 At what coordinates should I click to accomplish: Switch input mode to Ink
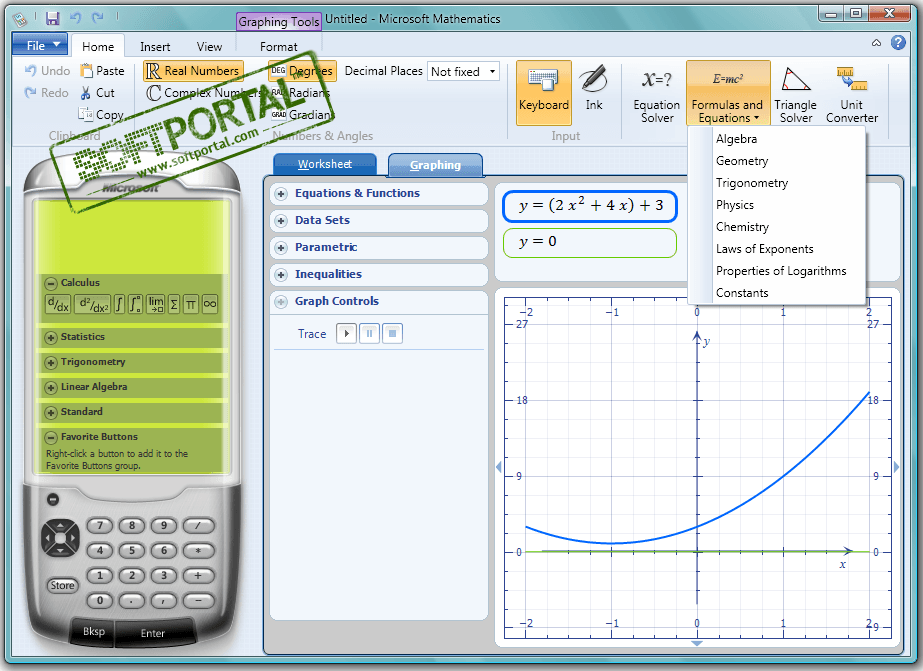[594, 88]
